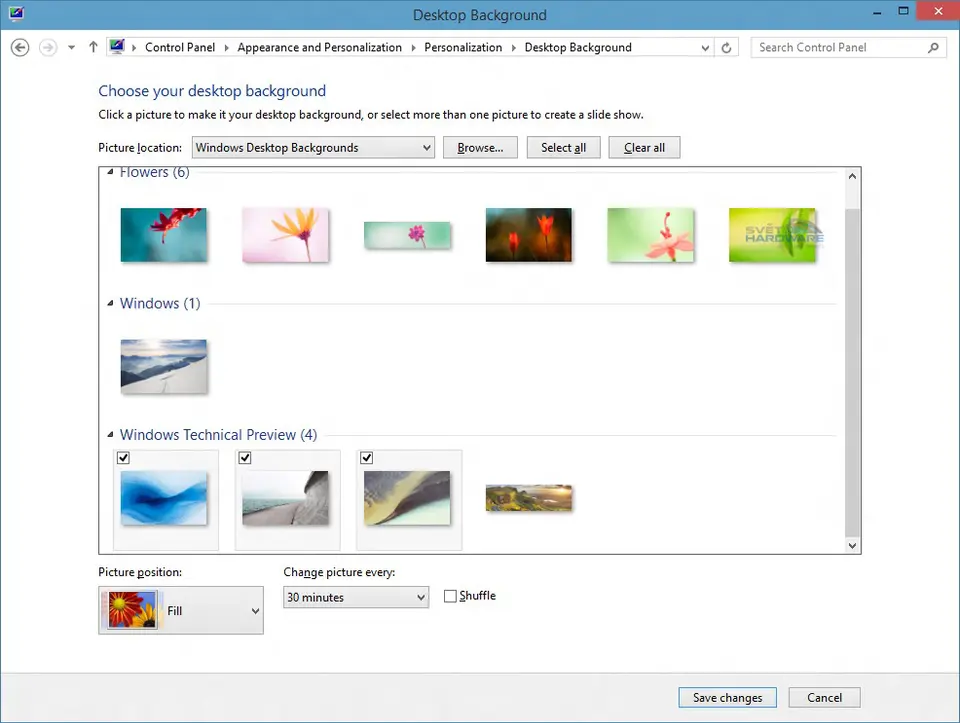960x723 pixels.
Task: Open the Picture location dropdown
Action: point(313,147)
